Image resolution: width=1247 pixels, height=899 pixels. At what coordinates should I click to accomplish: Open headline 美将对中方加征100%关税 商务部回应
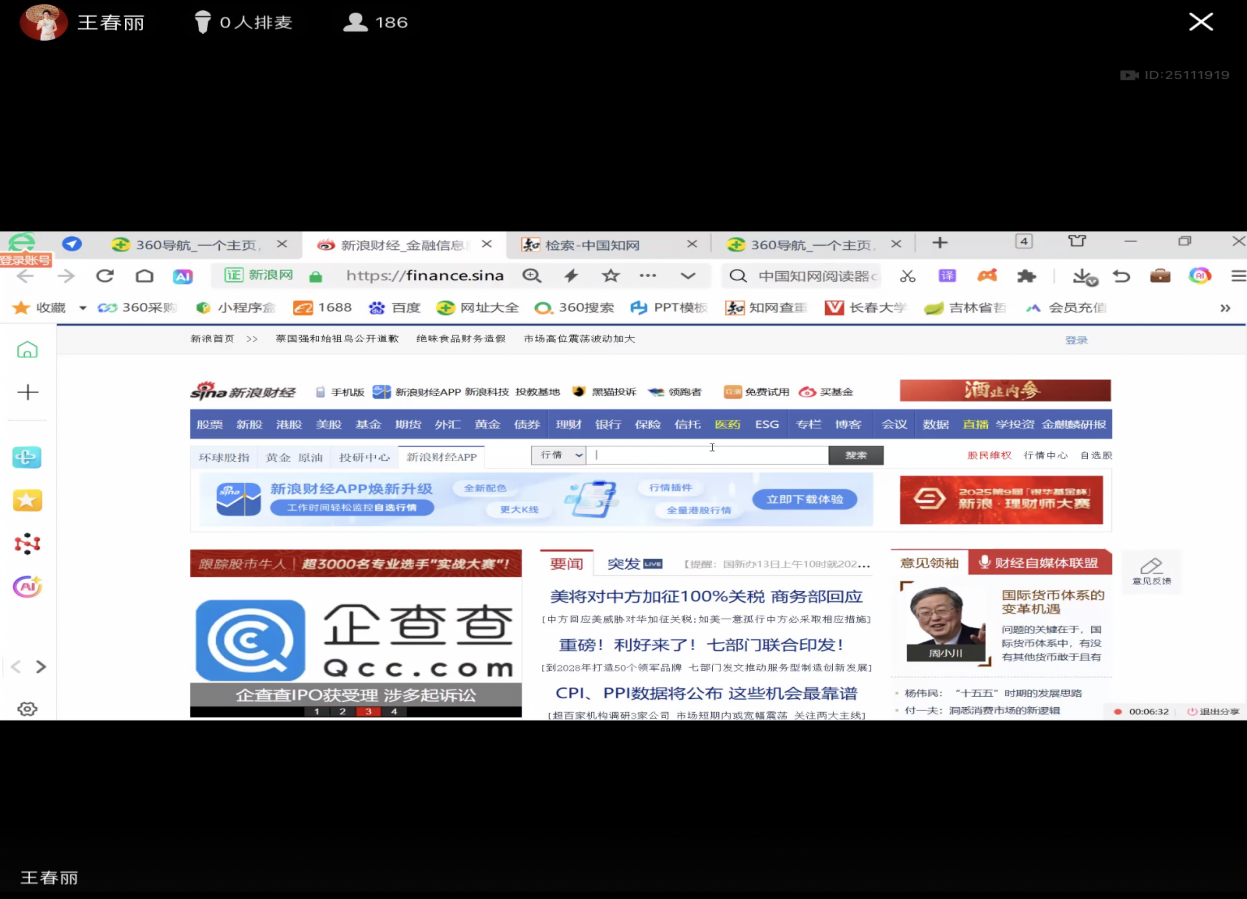coord(705,597)
